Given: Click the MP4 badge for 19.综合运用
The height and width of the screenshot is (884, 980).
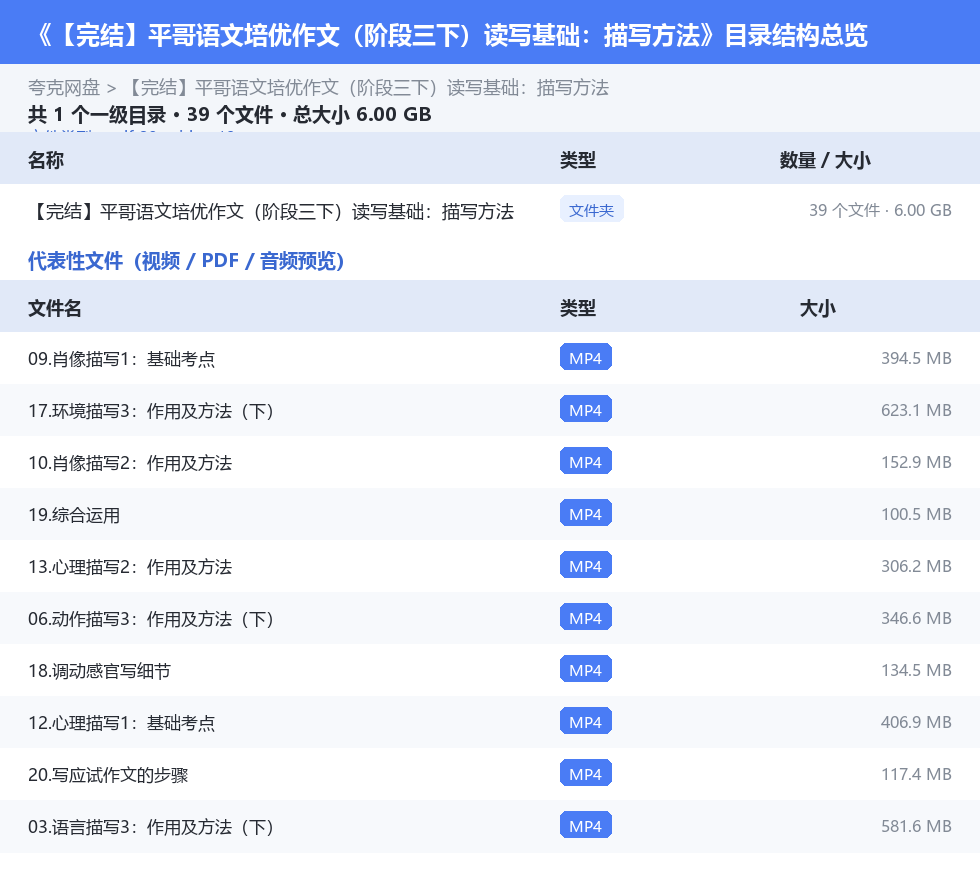Looking at the screenshot, I should pyautogui.click(x=586, y=513).
